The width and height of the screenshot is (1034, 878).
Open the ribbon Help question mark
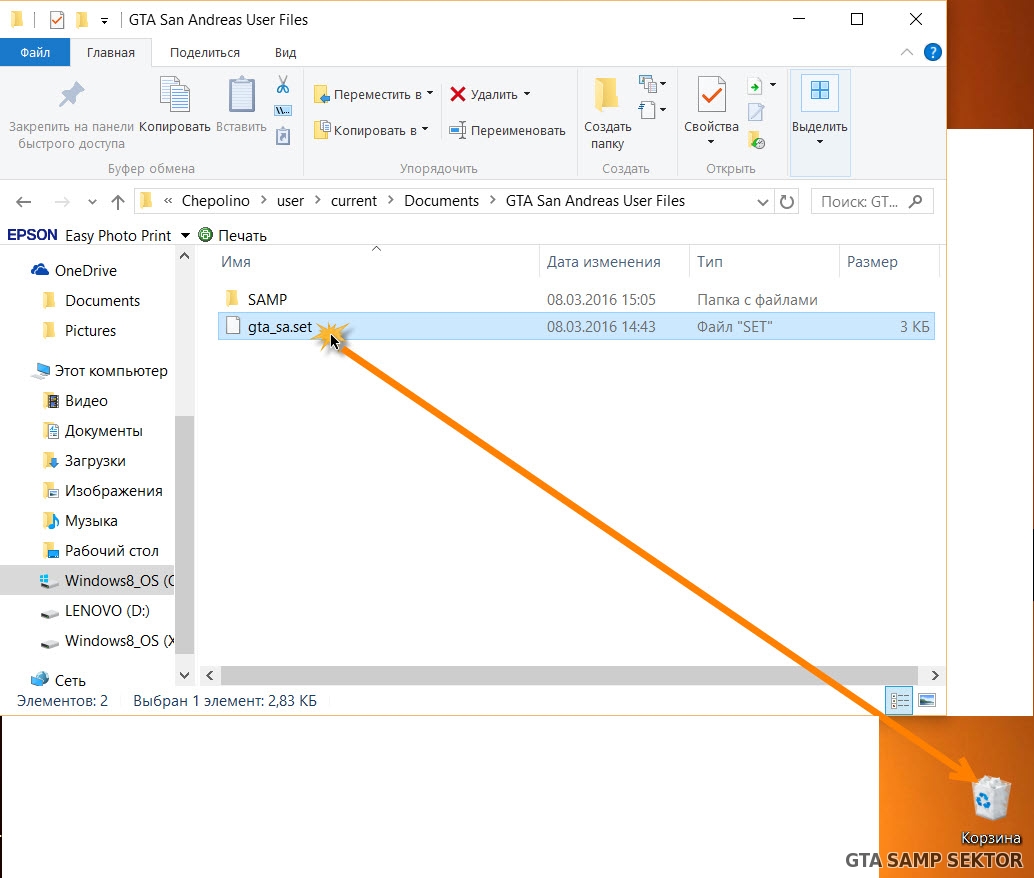(932, 52)
